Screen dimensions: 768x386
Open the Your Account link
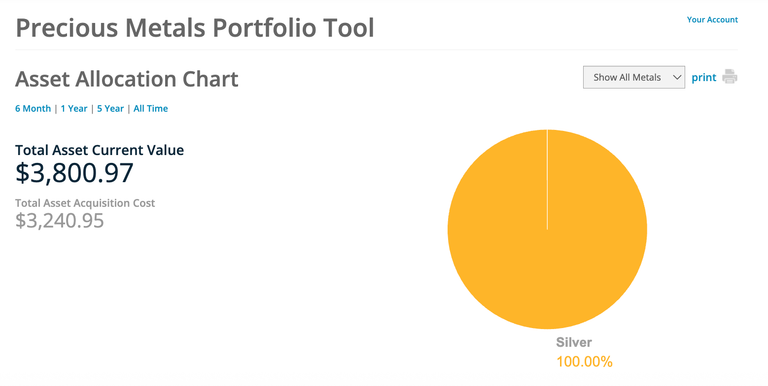pyautogui.click(x=712, y=20)
